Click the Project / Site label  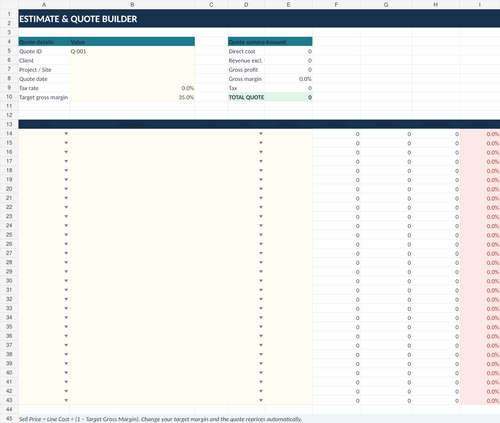[x=35, y=70]
